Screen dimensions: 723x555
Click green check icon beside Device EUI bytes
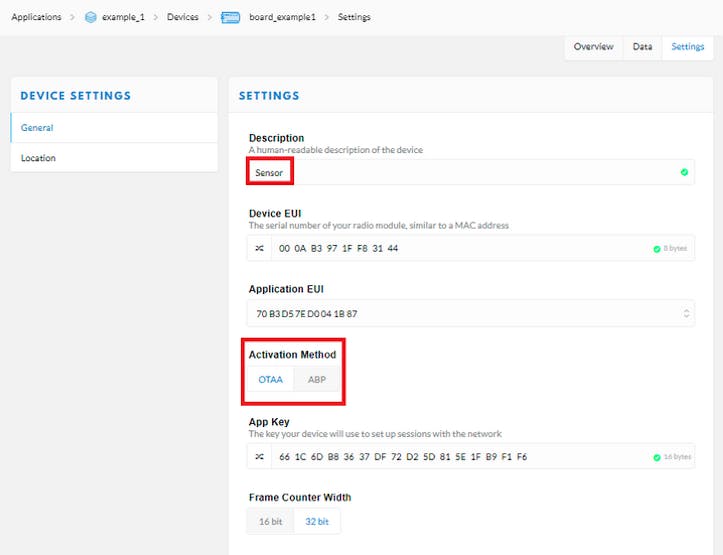click(657, 249)
